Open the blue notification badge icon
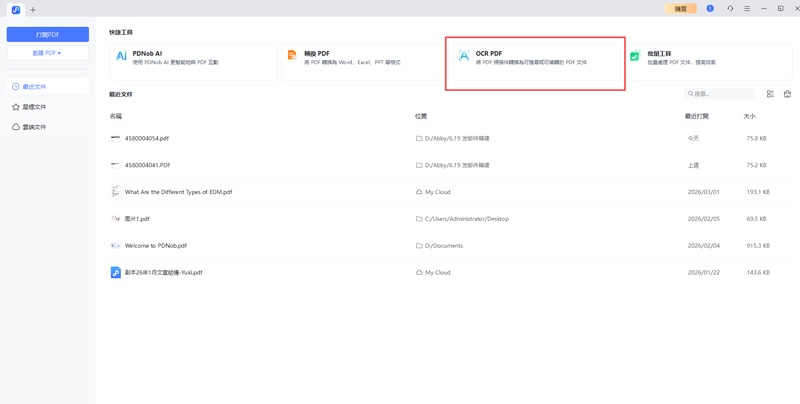Screen dimensions: 800x404 coord(710,8)
